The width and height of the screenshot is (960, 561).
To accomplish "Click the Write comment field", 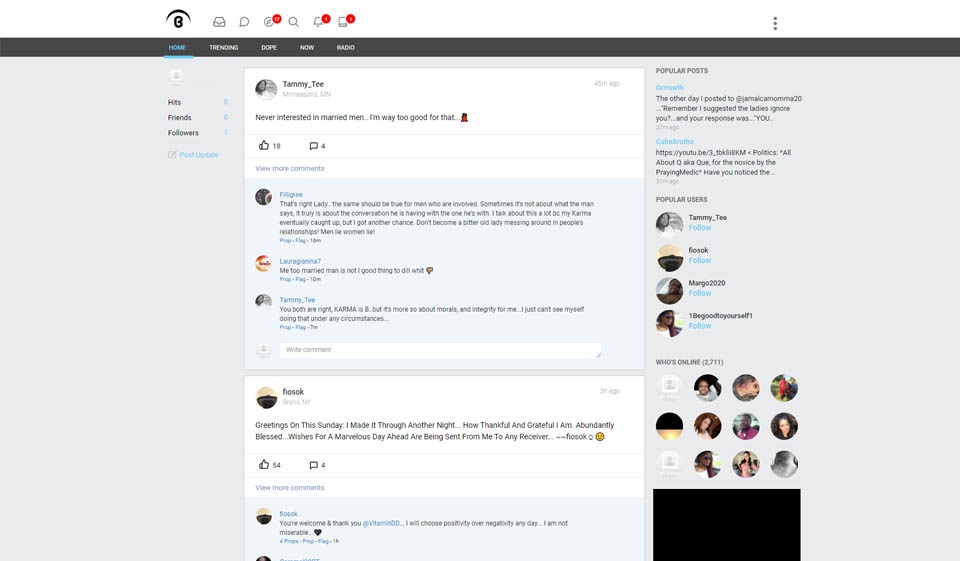I will [x=440, y=350].
